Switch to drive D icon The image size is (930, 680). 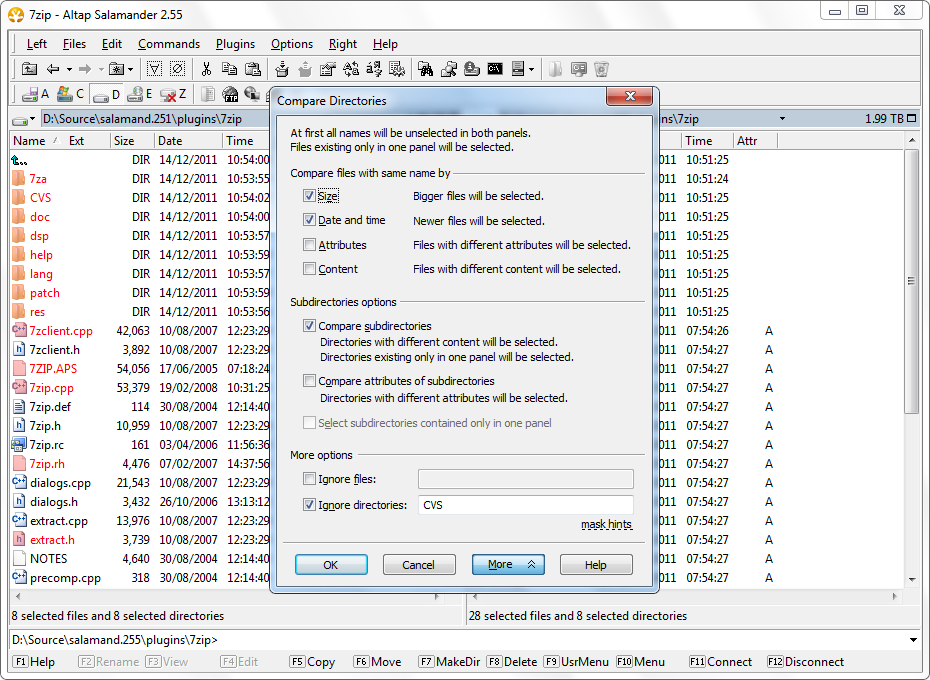tap(107, 94)
